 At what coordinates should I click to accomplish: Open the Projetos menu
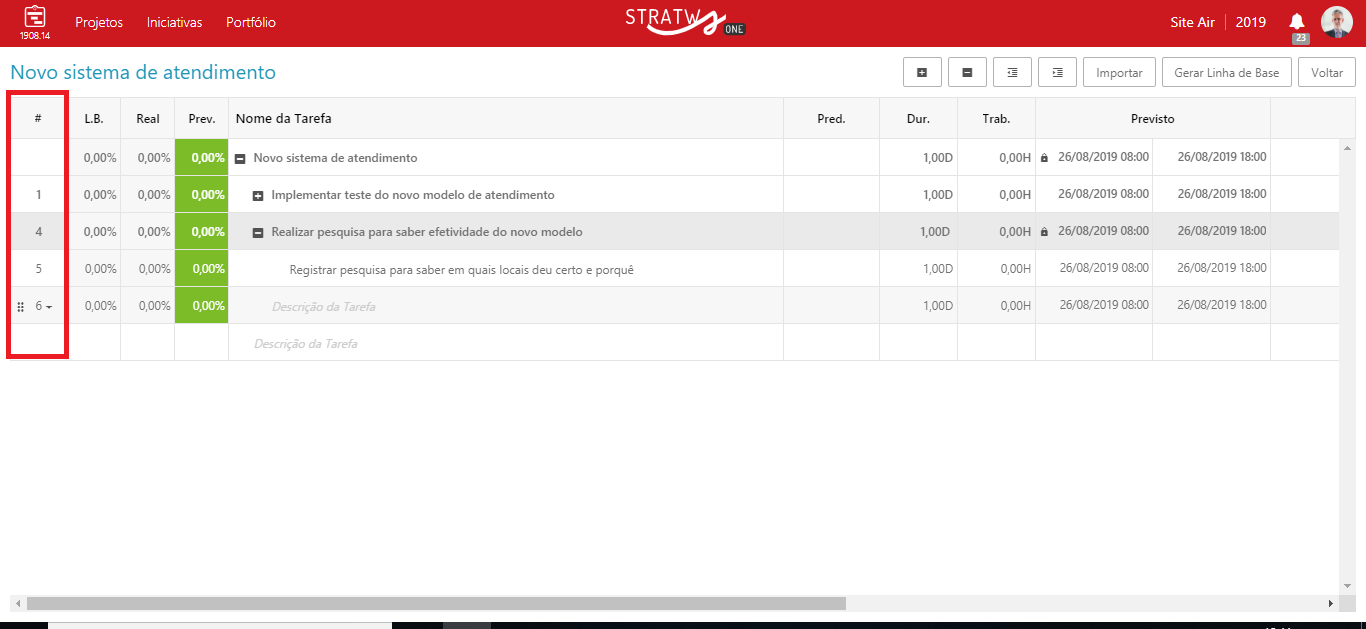click(x=99, y=22)
